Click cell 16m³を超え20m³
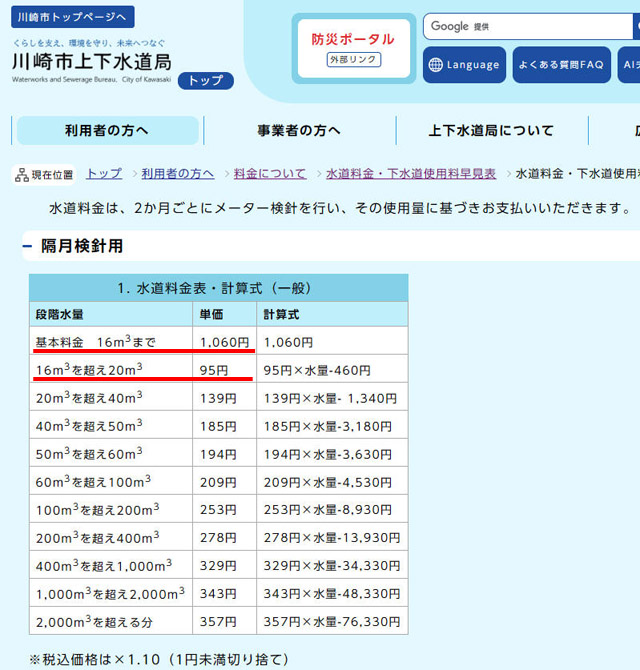Viewport: 640px width, 670px height. pyautogui.click(x=111, y=369)
